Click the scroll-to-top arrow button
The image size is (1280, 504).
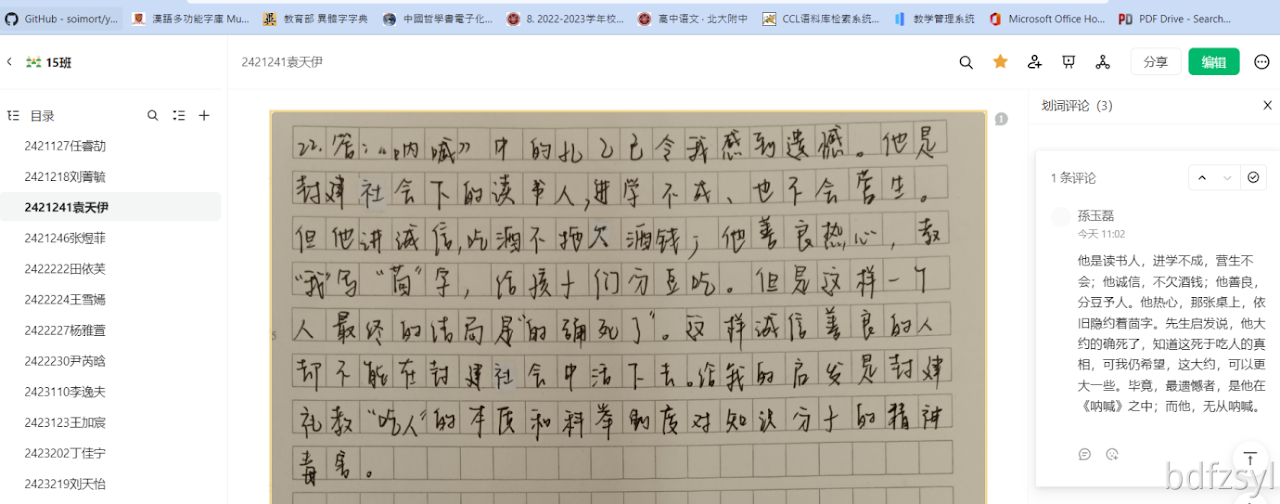tap(1249, 459)
